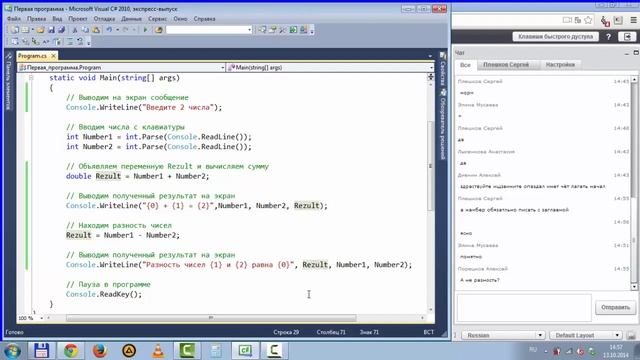Open the Toolbox side panel strip

9,82
